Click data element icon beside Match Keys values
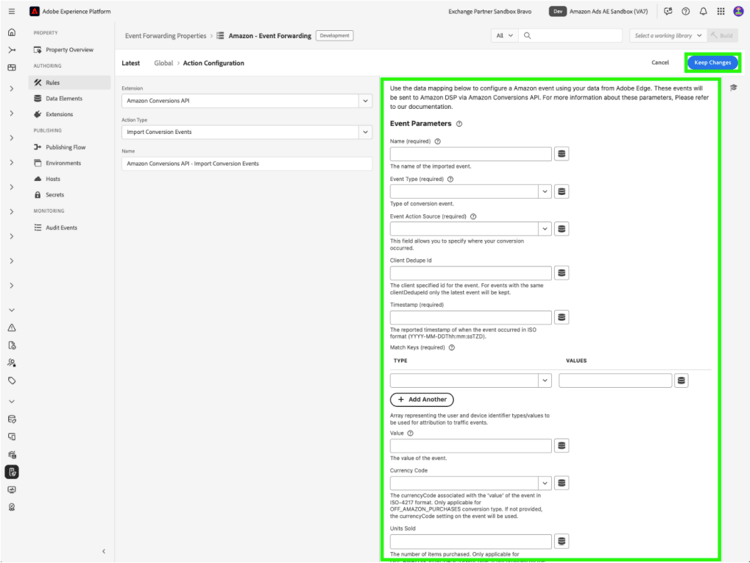Viewport: 750px width, 563px height. (x=681, y=380)
